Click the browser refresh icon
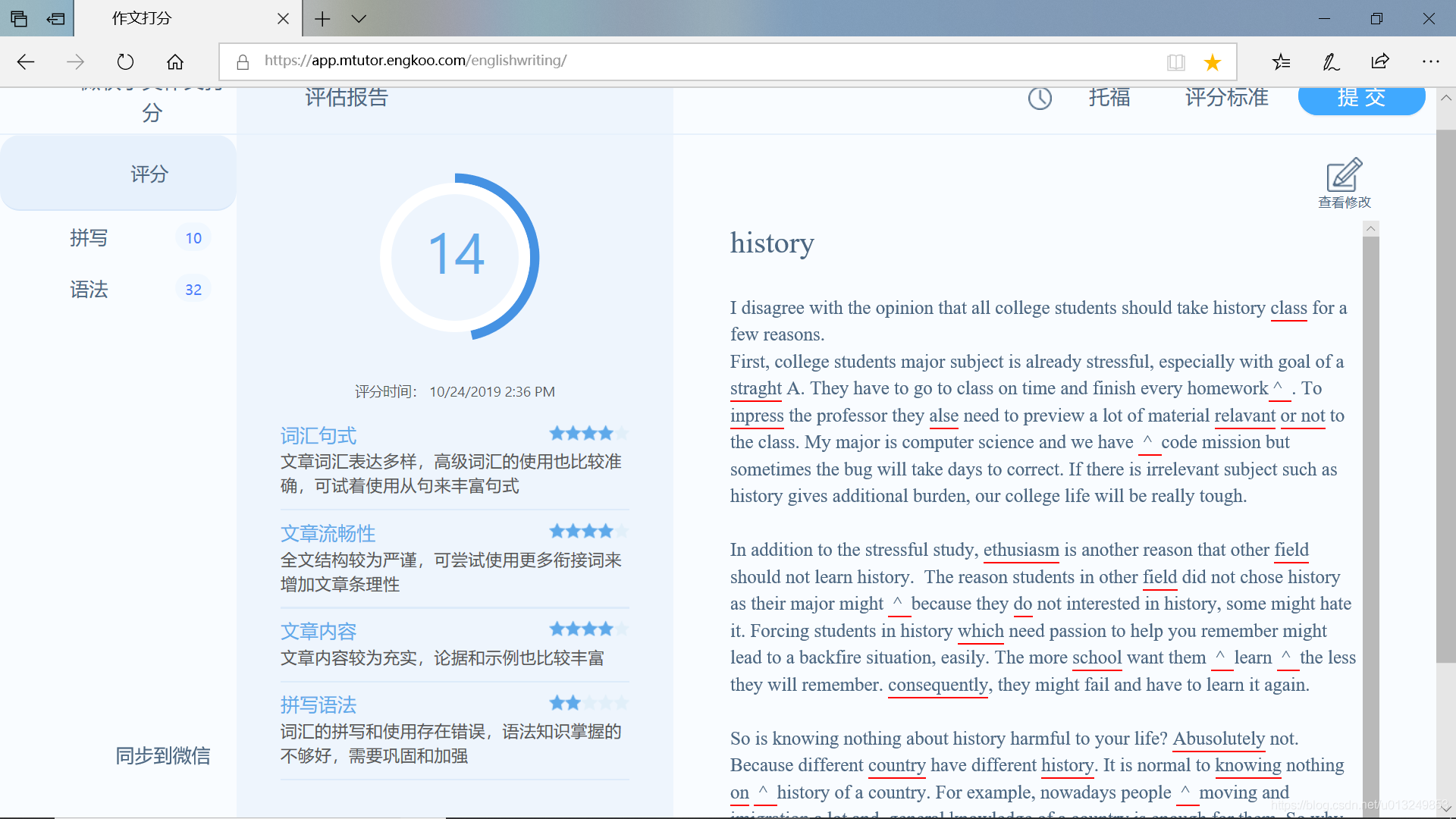 pos(125,61)
